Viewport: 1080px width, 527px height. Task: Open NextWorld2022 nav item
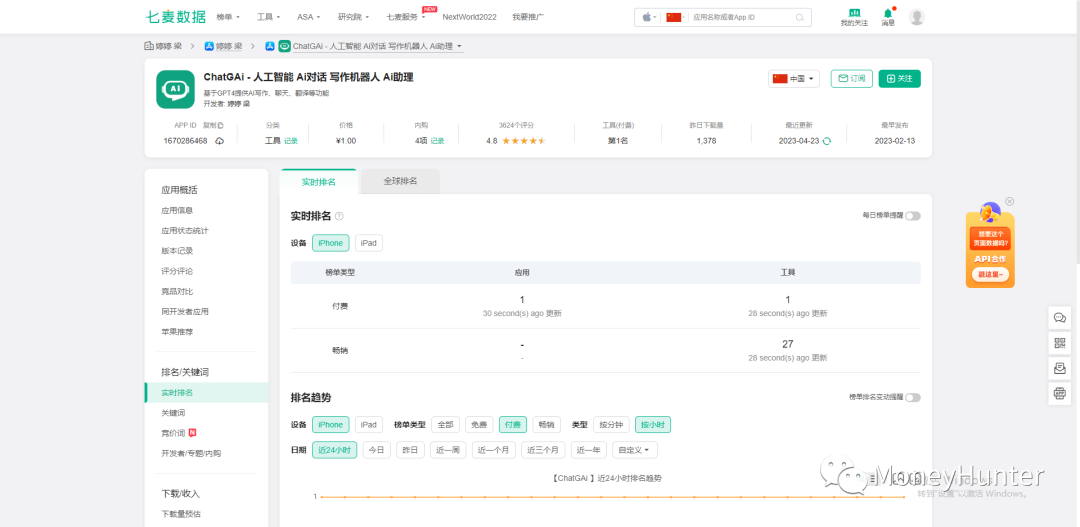click(x=469, y=17)
